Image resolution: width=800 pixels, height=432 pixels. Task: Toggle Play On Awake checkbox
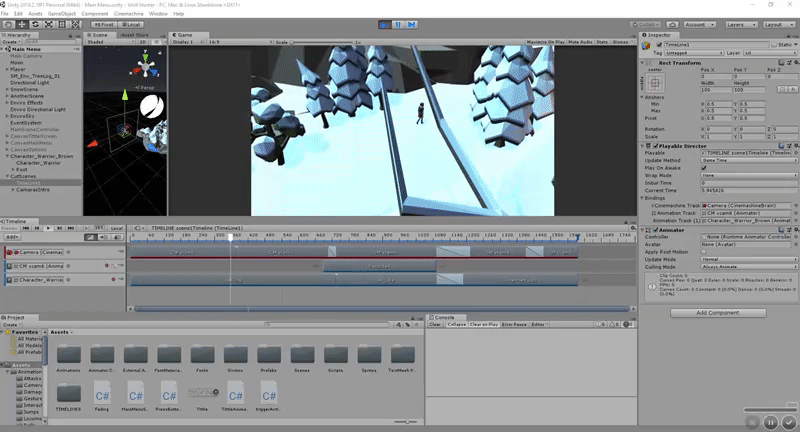coord(704,168)
